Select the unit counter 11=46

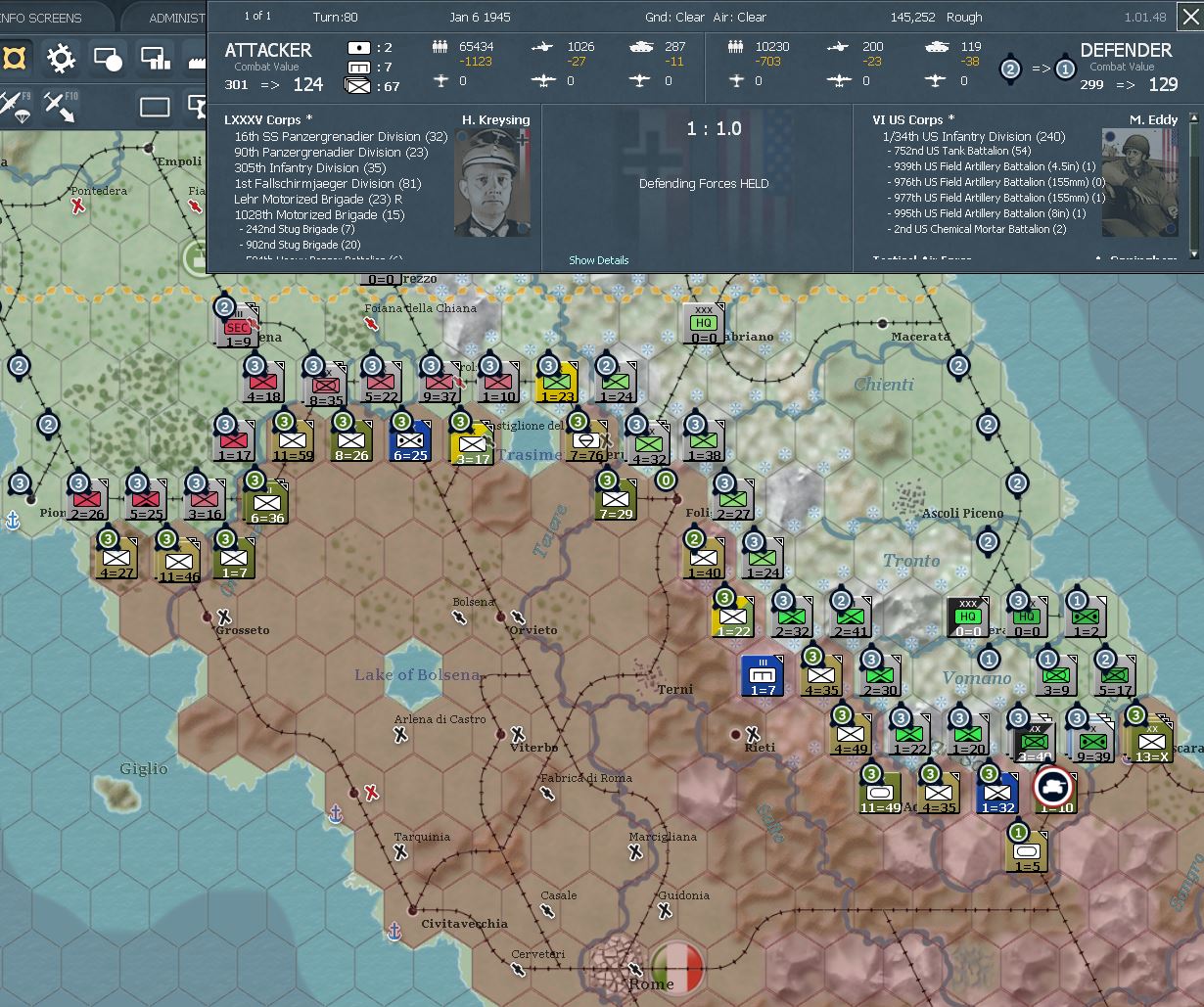click(178, 563)
